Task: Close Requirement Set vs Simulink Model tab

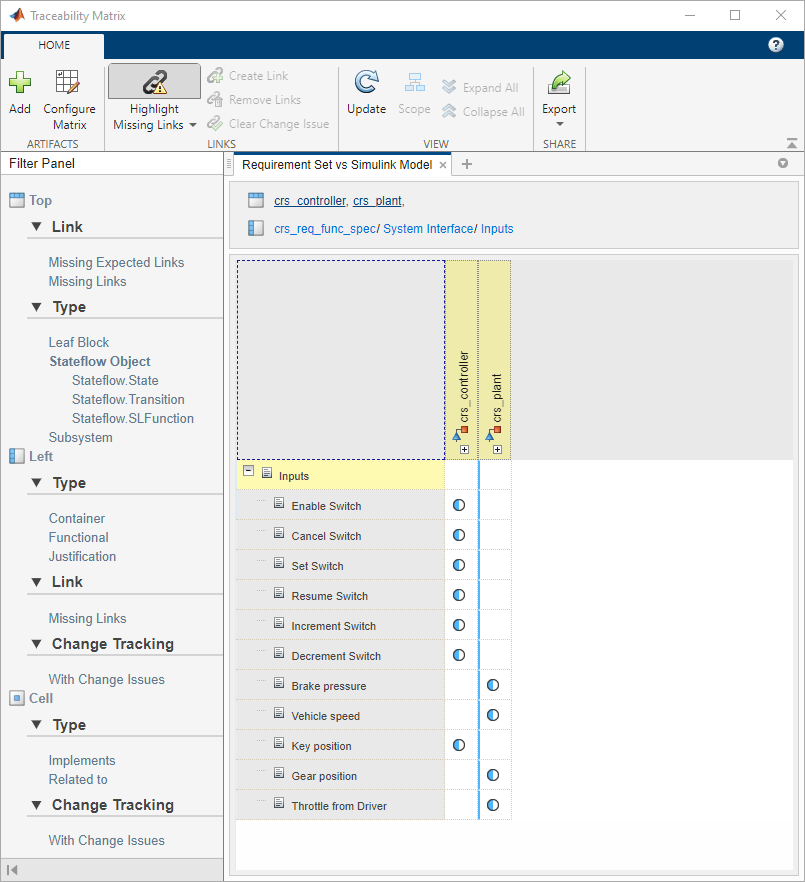Action: point(443,165)
